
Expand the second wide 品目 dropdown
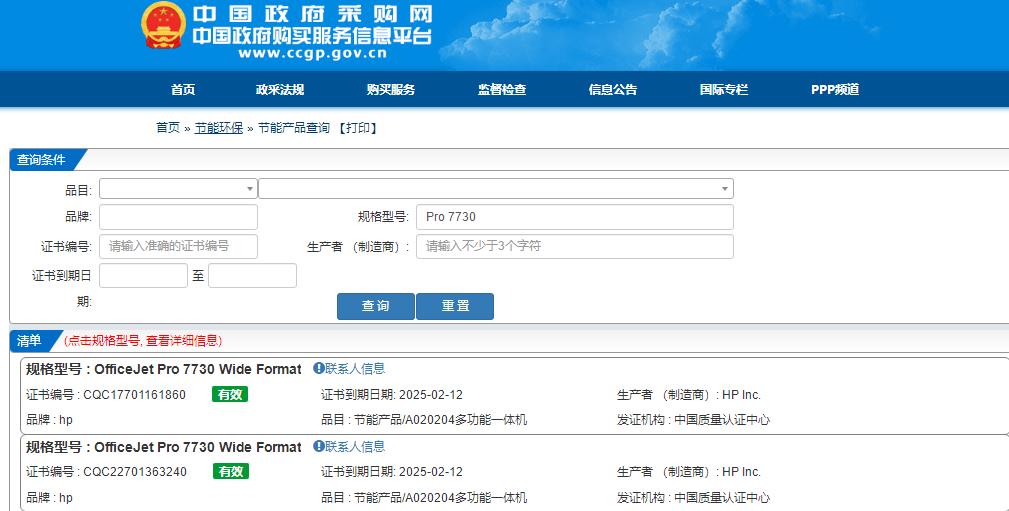[495, 189]
